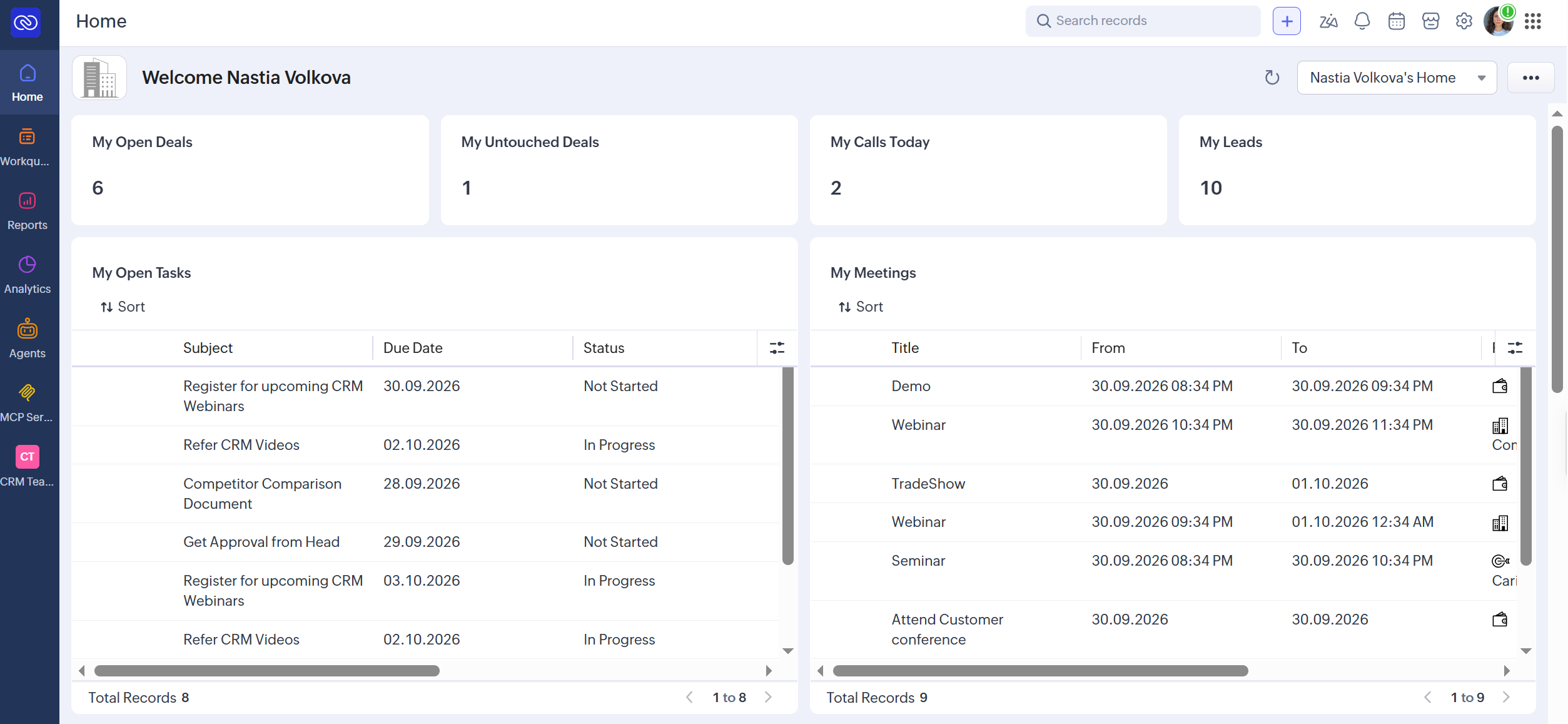Open the marketplace store icon
1568x724 pixels.
click(x=1430, y=21)
